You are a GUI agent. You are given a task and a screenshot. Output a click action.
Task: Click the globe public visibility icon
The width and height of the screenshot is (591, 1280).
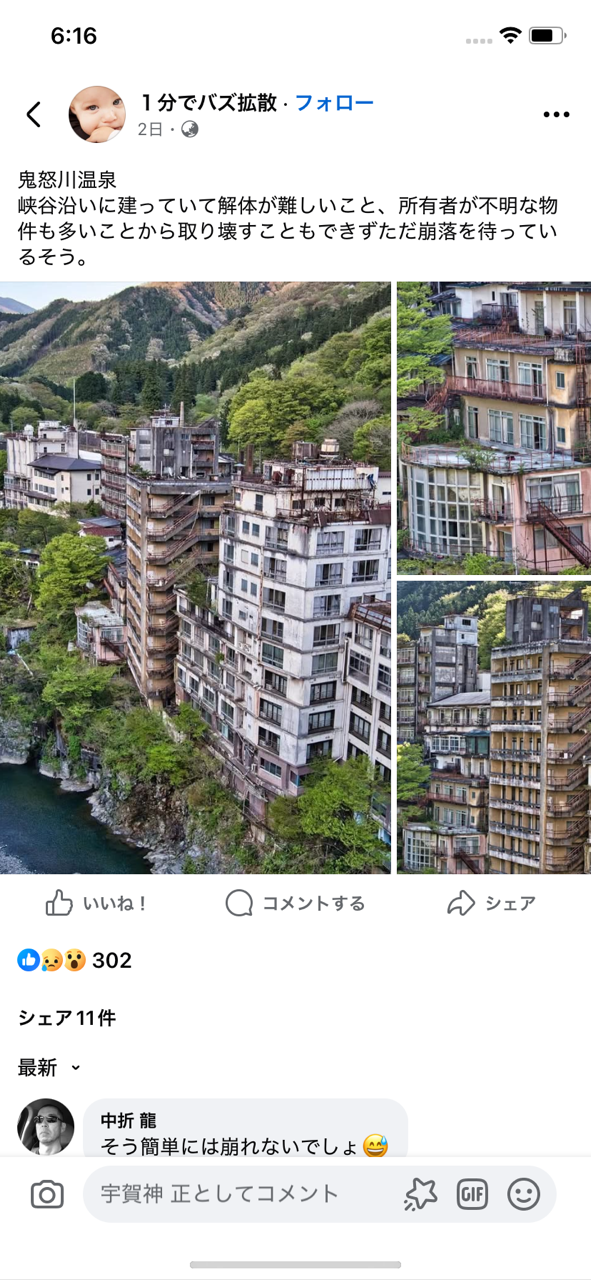coord(189,129)
